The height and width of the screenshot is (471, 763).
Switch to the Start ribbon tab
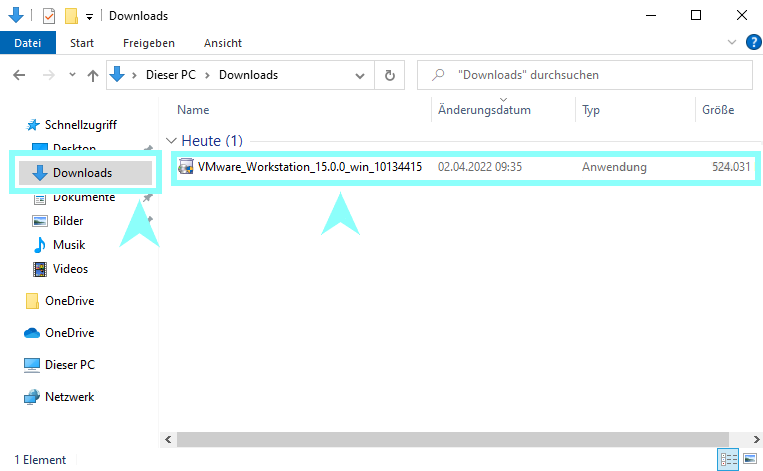[x=82, y=43]
